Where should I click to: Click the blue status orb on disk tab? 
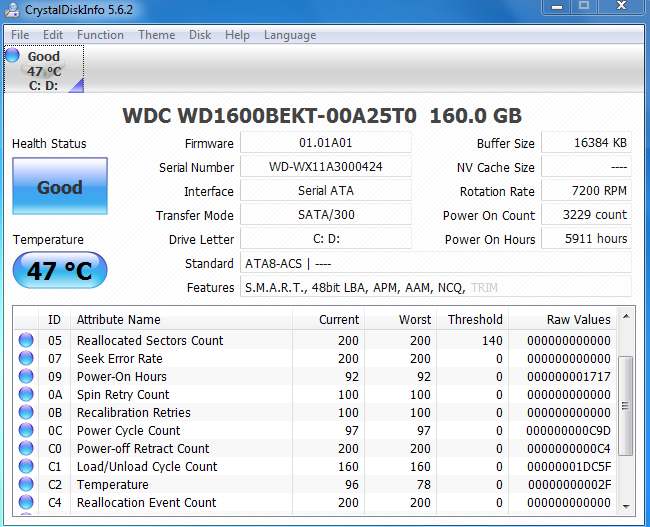point(12,55)
